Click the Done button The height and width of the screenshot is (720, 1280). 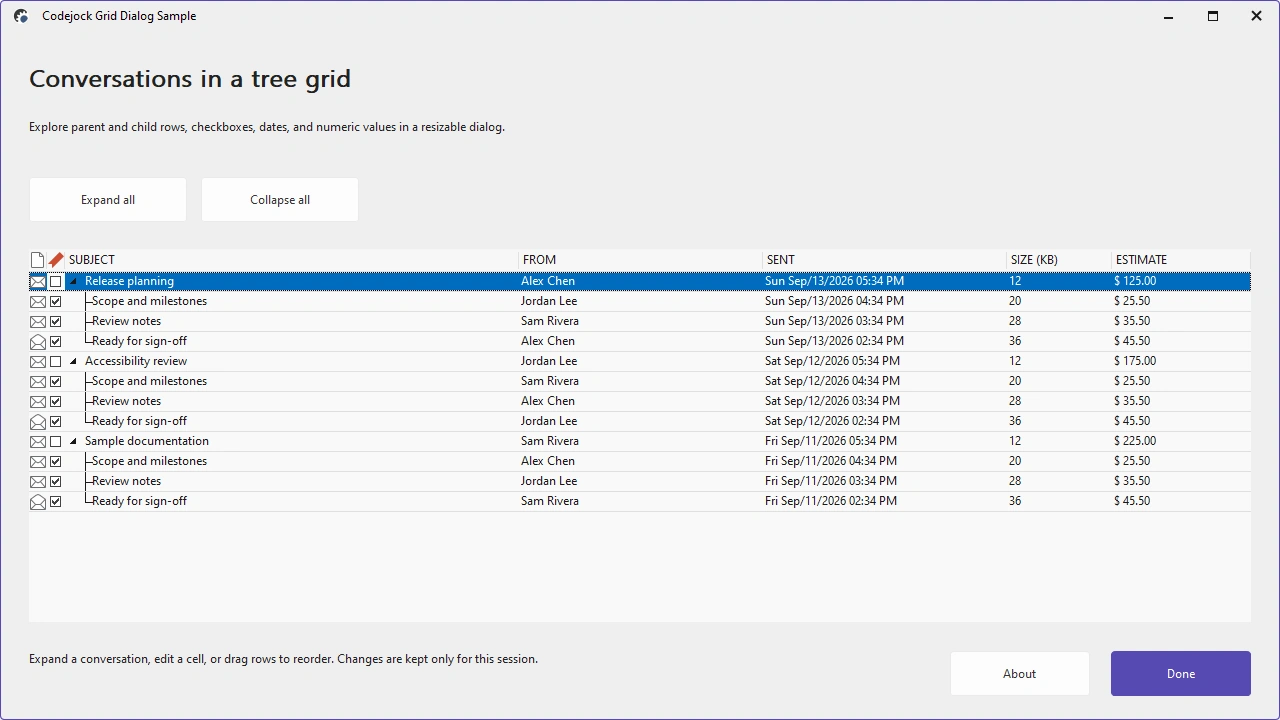[x=1181, y=674]
